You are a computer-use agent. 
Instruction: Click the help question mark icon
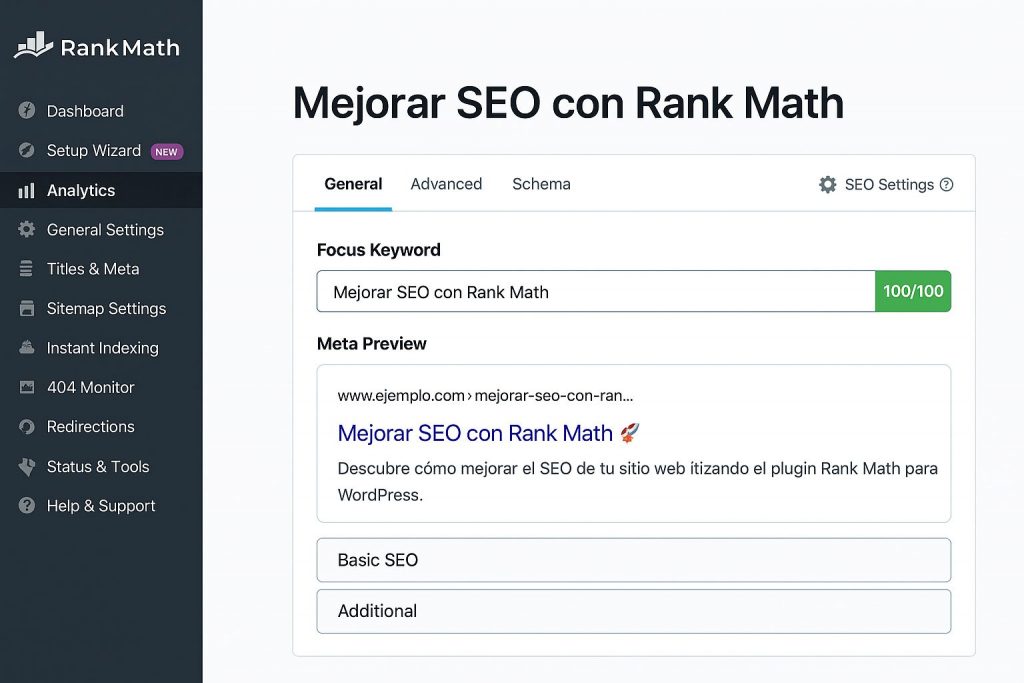pos(948,184)
